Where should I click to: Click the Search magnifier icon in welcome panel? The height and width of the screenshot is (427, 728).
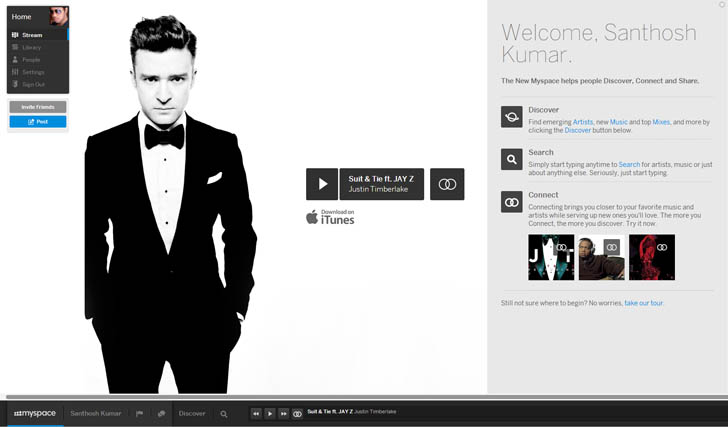pyautogui.click(x=512, y=159)
